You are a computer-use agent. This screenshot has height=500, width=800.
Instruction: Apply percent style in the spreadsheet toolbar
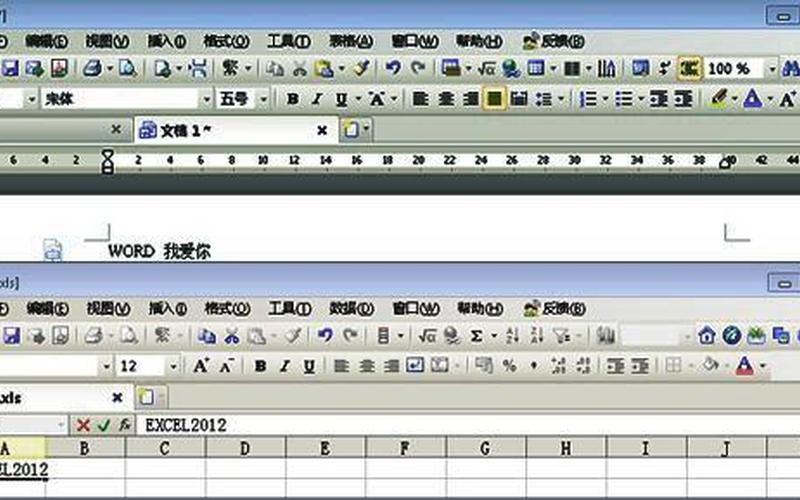pos(509,365)
